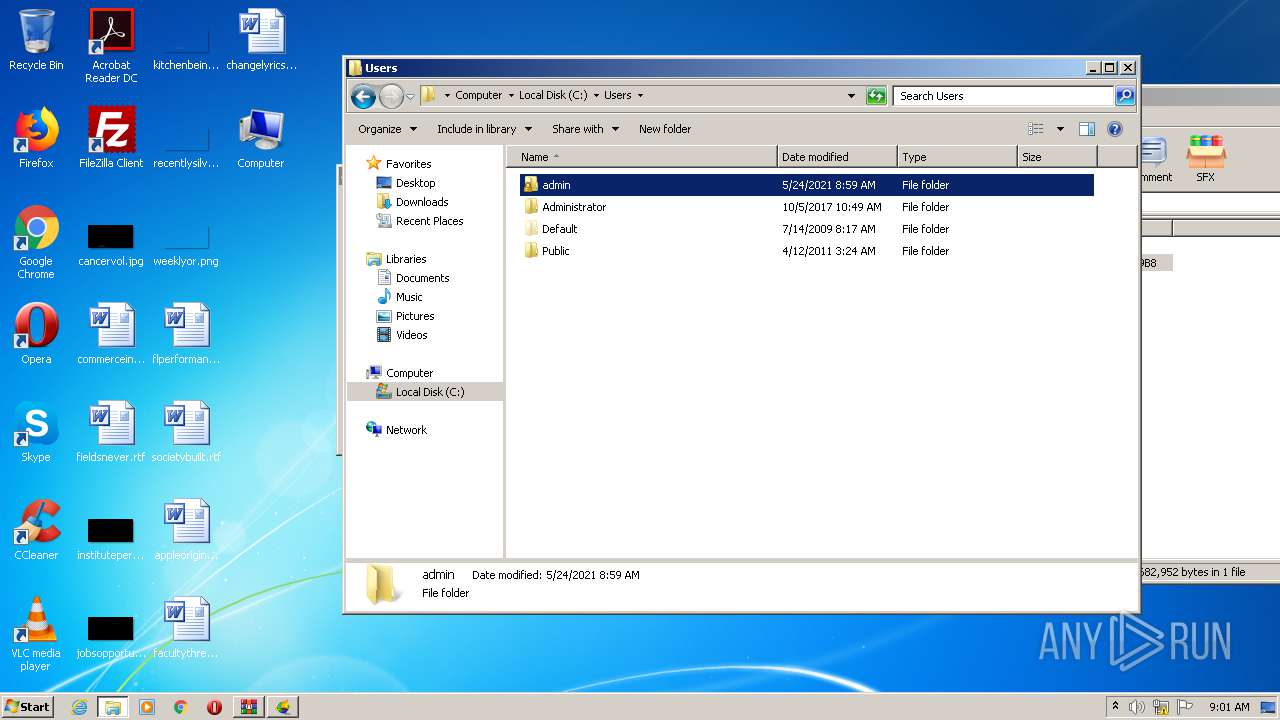Viewport: 1280px width, 720px height.
Task: Click the change view icon in toolbar
Action: pyautogui.click(x=1036, y=129)
